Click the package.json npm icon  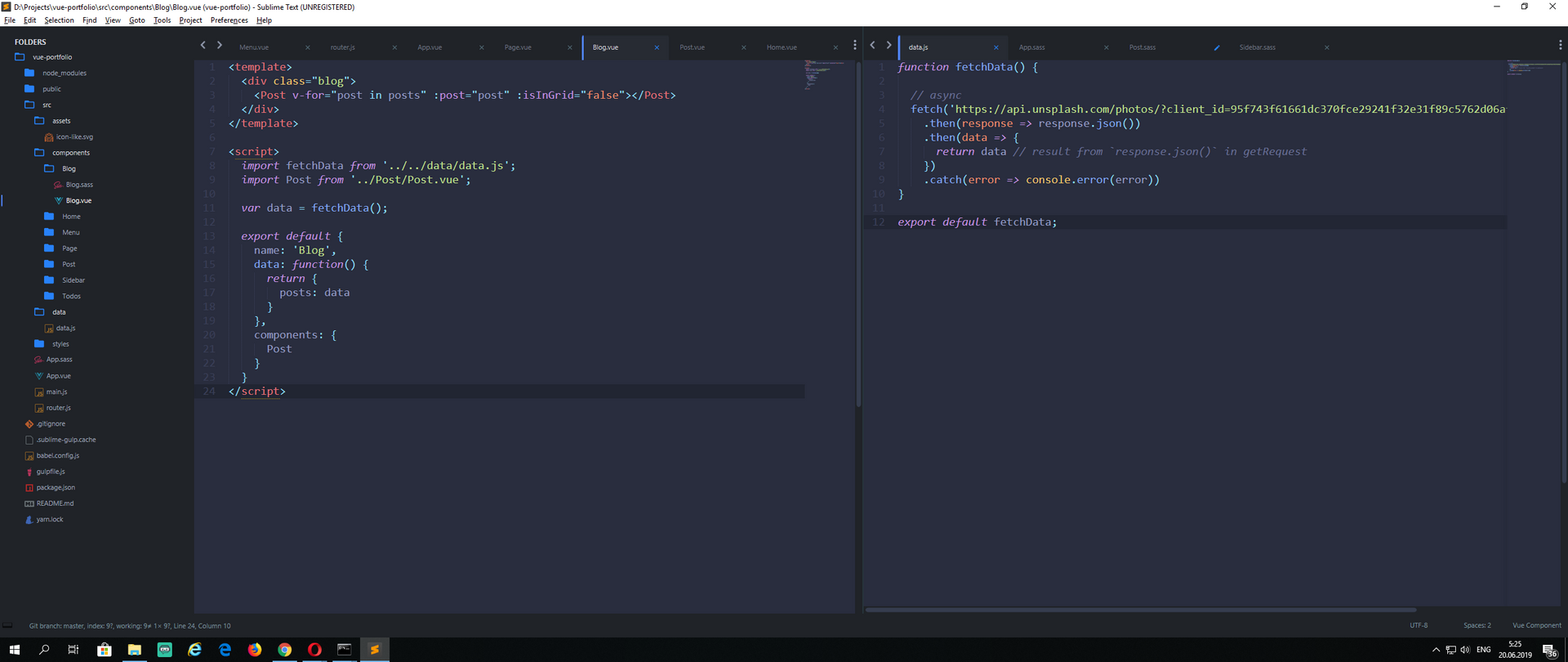[x=29, y=488]
